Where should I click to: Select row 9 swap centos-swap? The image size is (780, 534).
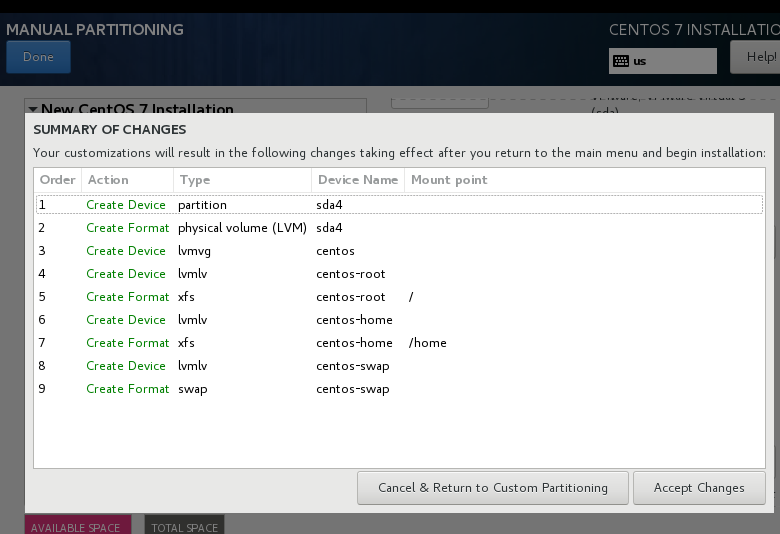pyautogui.click(x=399, y=389)
